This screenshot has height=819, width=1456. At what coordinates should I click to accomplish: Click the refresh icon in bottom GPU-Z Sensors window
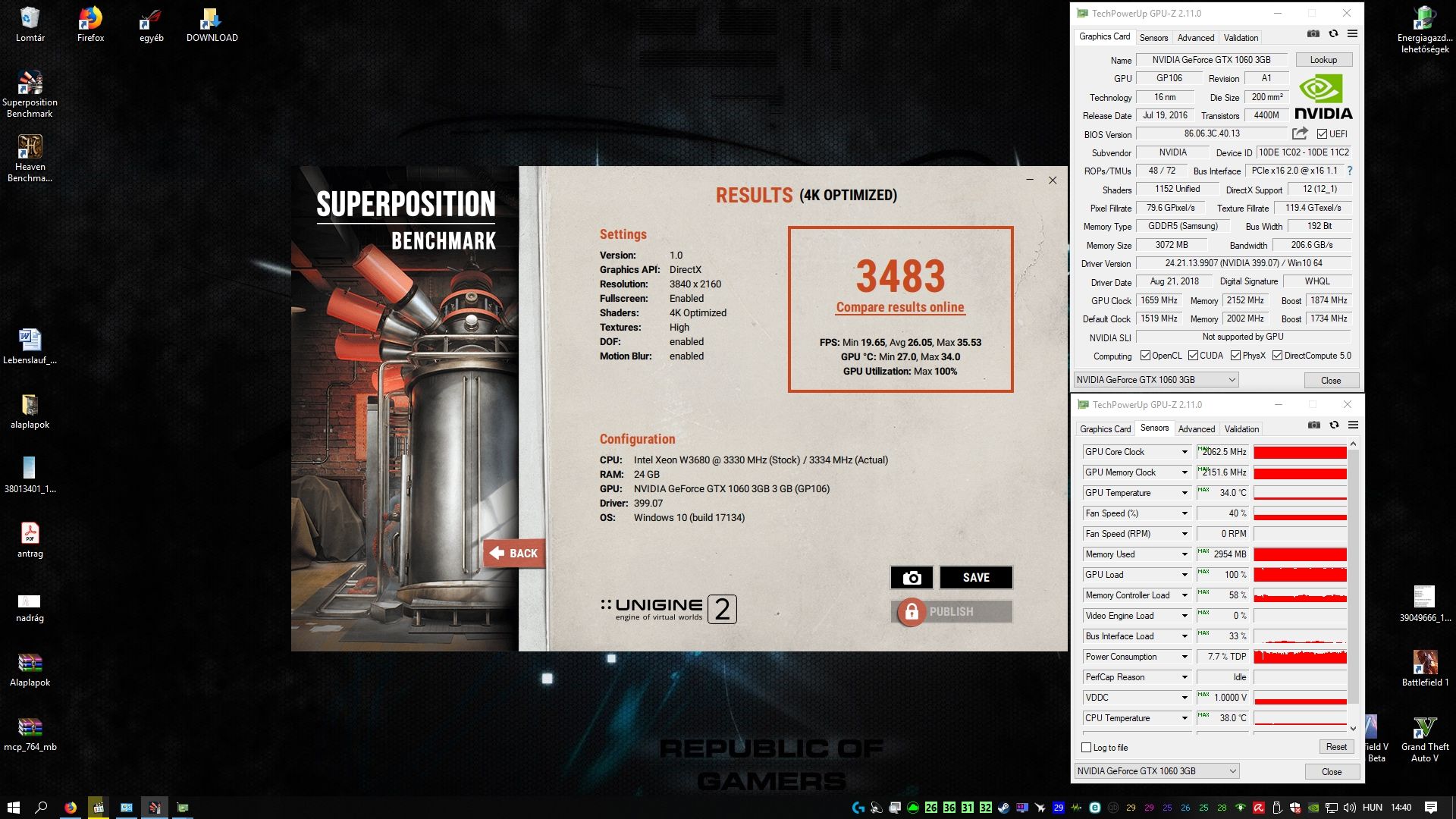click(x=1334, y=425)
